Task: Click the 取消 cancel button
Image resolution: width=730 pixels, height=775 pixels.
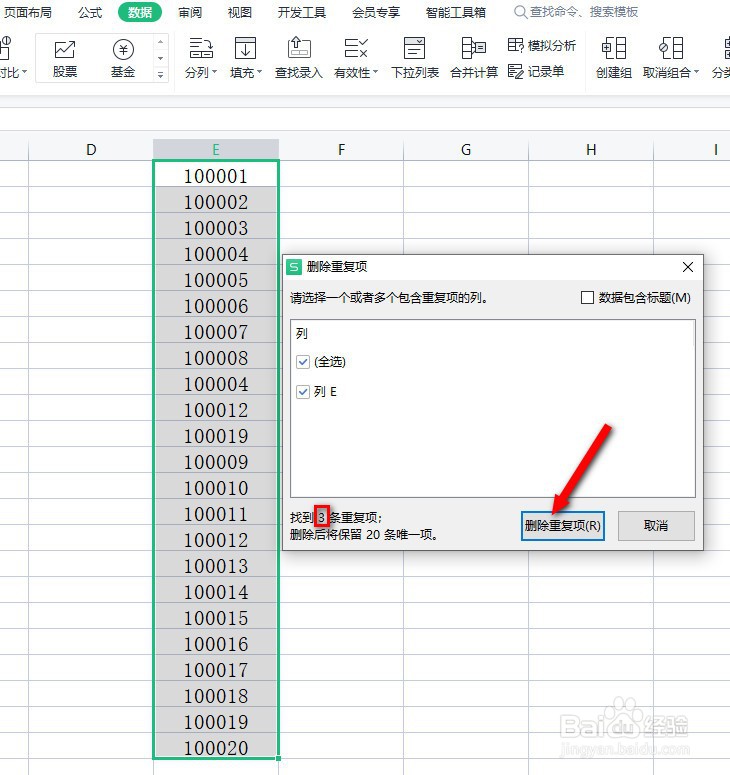Action: coord(656,525)
